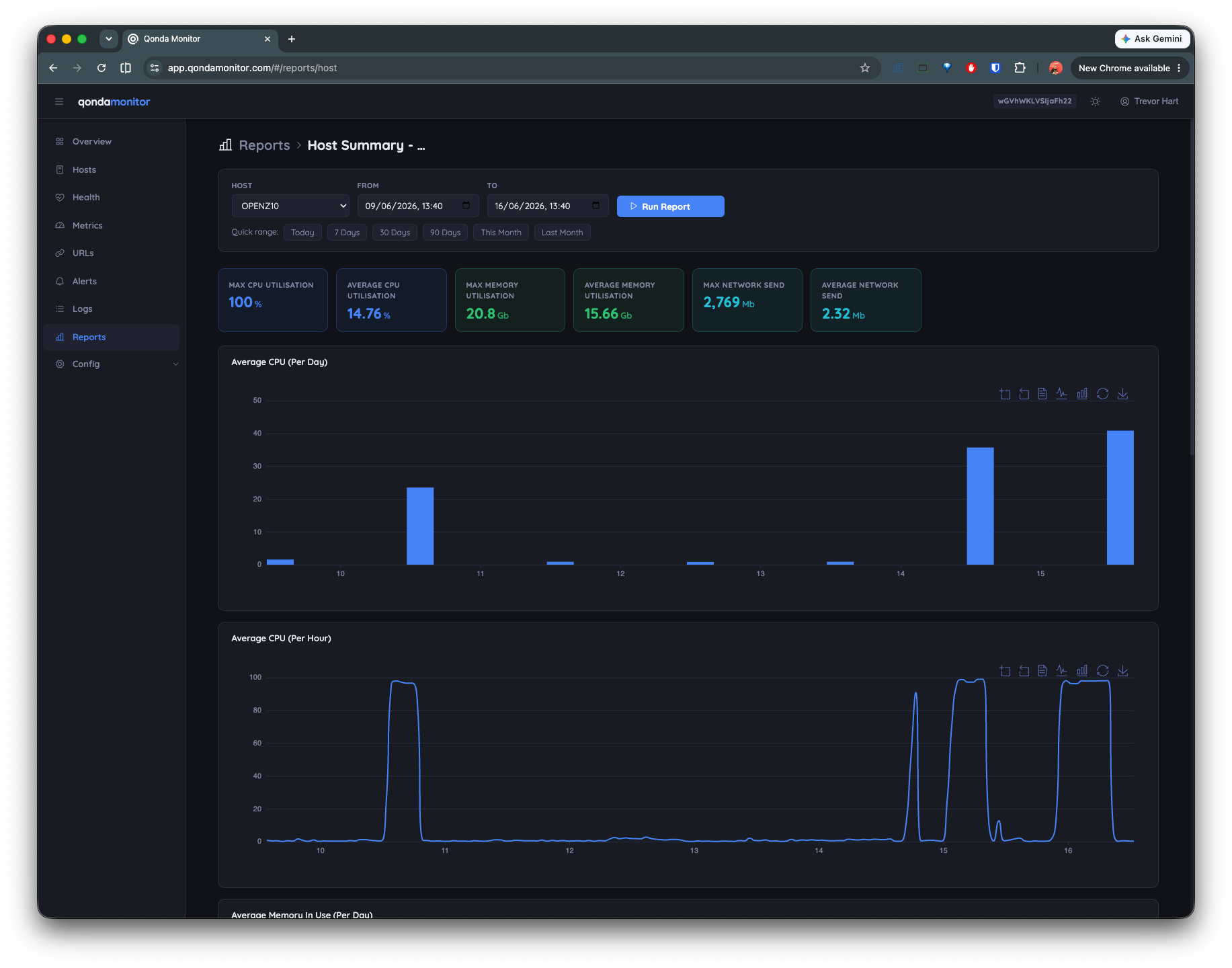Open data view on Per Day chart
The width and height of the screenshot is (1232, 968).
1042,394
